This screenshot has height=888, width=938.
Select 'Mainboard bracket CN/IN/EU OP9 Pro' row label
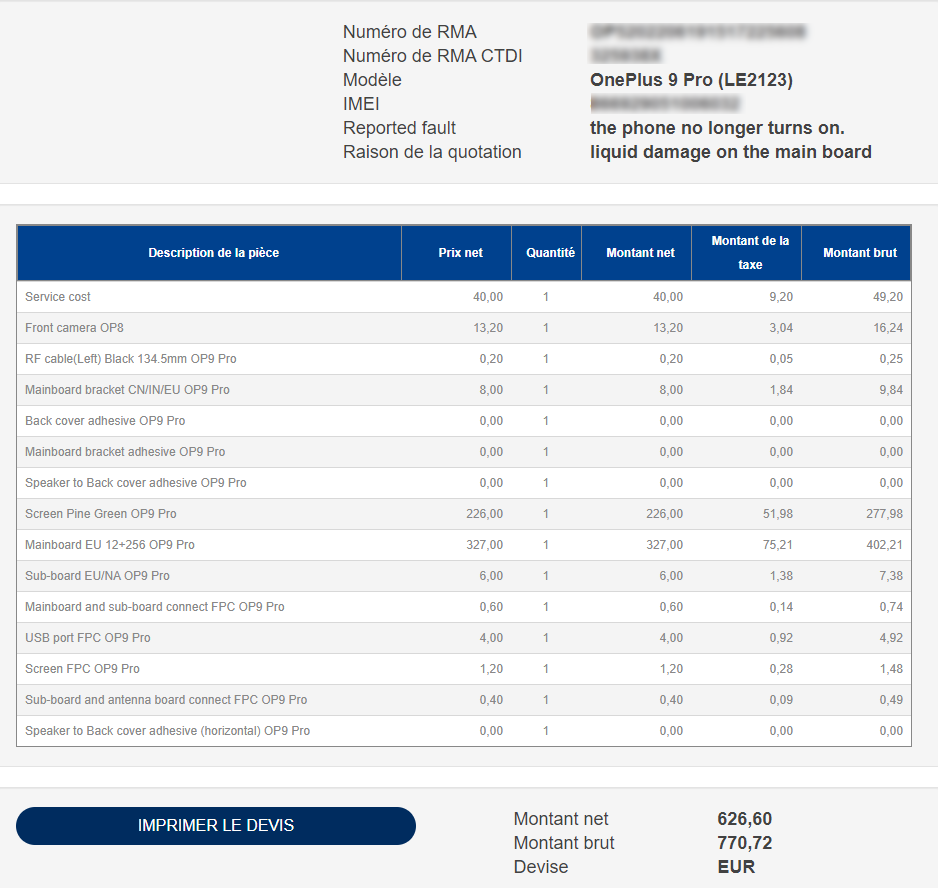point(127,390)
